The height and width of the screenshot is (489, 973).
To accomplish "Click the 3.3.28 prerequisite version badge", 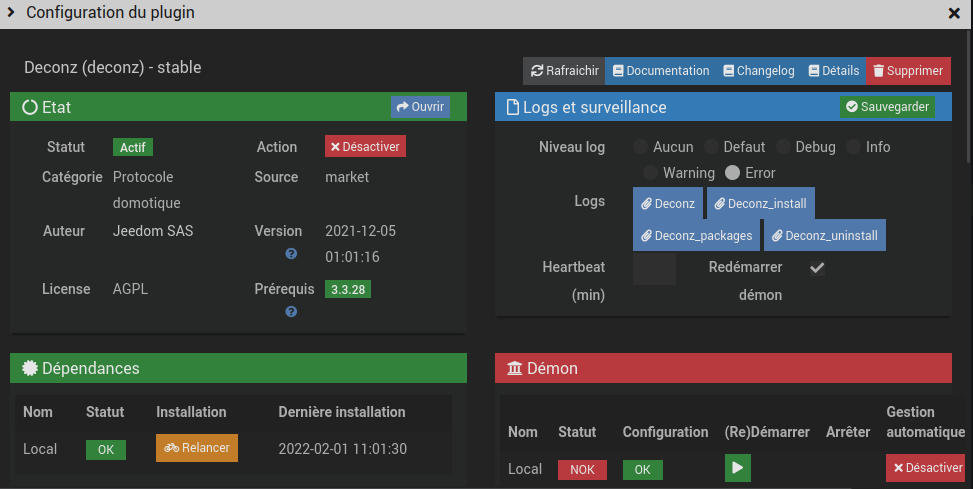I will (348, 289).
